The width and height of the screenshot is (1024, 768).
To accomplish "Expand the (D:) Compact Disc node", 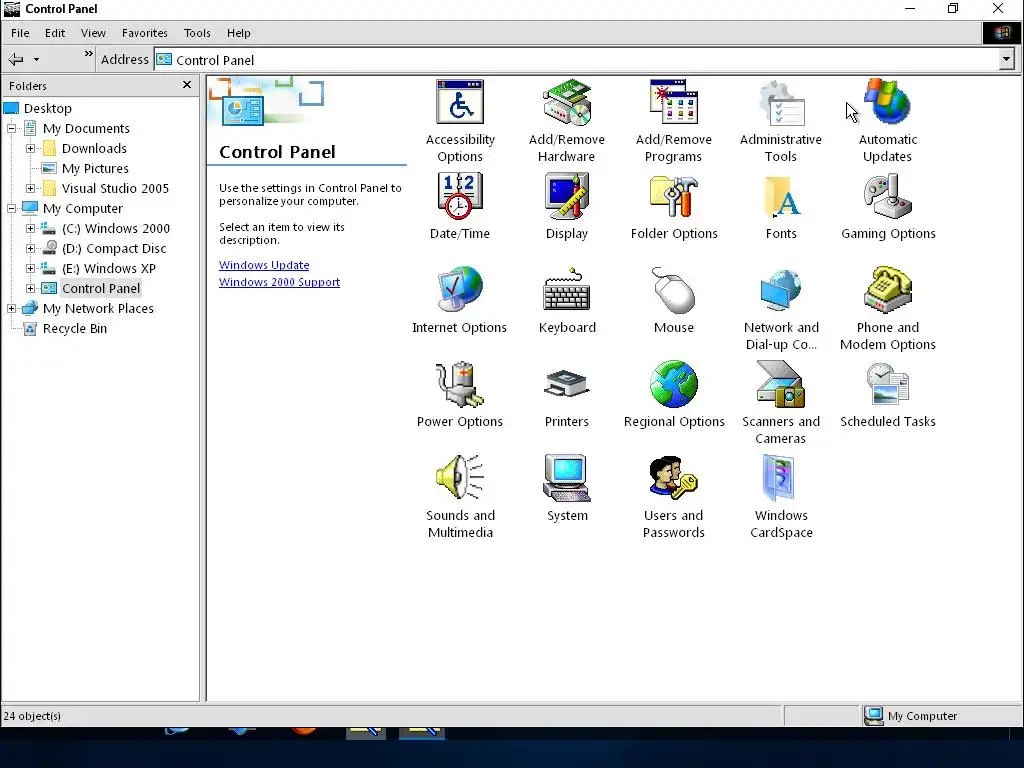I will (31, 248).
